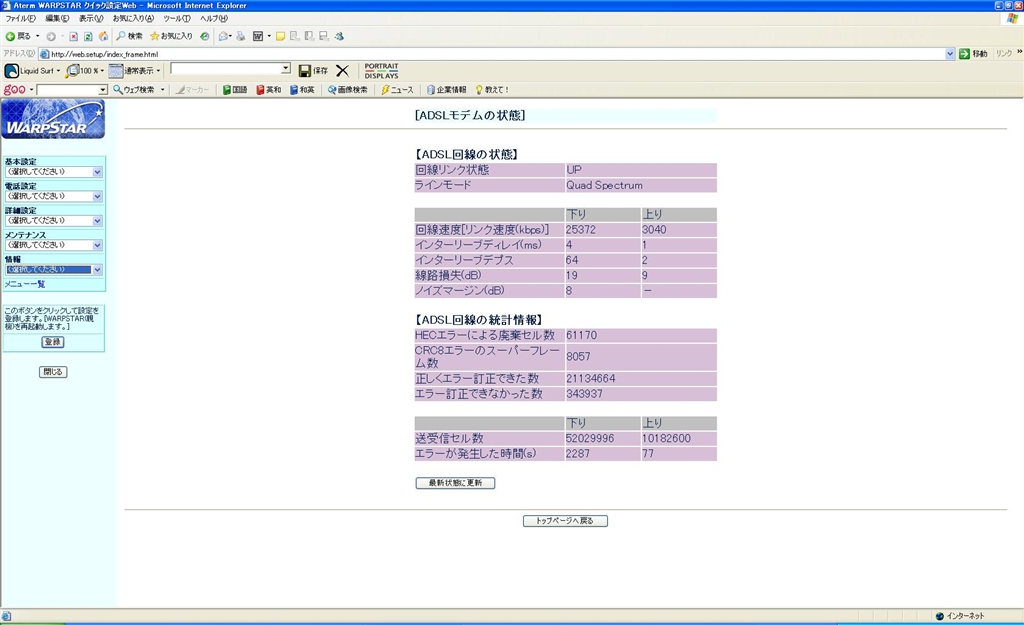Open the 編集(E) menu
Image resolution: width=1024 pixels, height=625 pixels.
[x=57, y=18]
